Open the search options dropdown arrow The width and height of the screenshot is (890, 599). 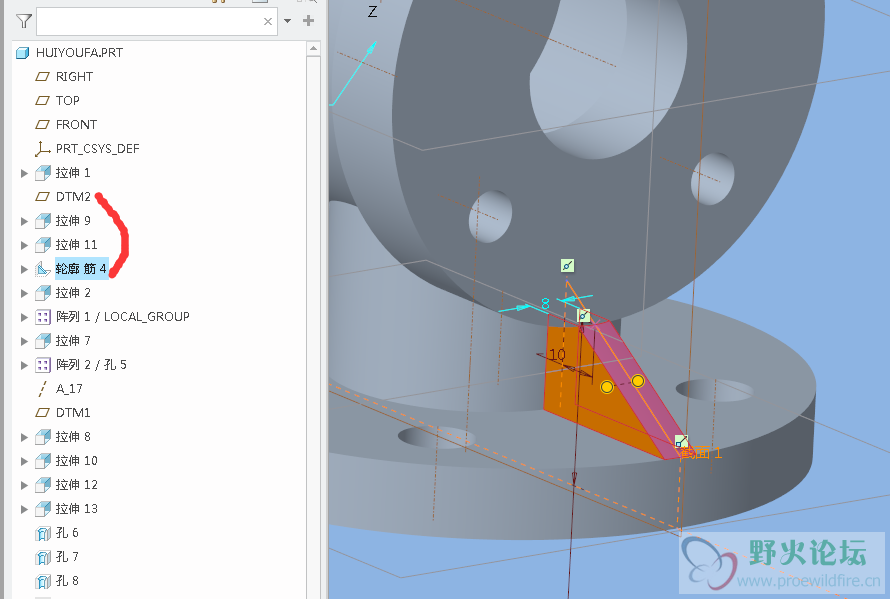pos(288,21)
